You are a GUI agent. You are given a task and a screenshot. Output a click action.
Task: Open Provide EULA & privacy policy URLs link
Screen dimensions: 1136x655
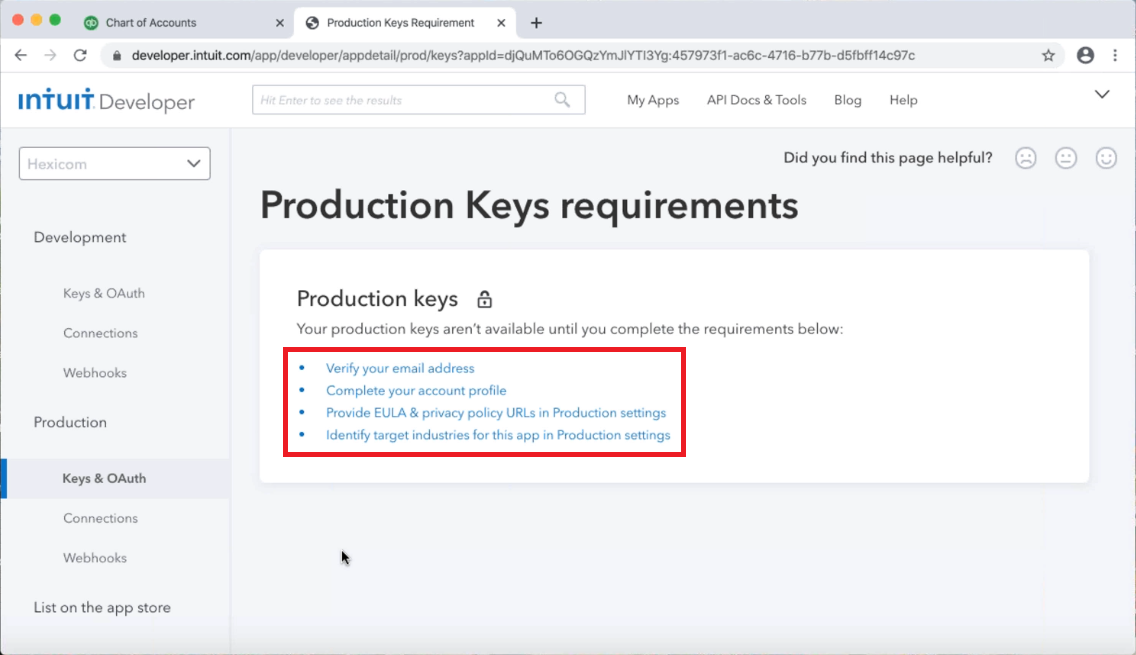click(x=496, y=413)
